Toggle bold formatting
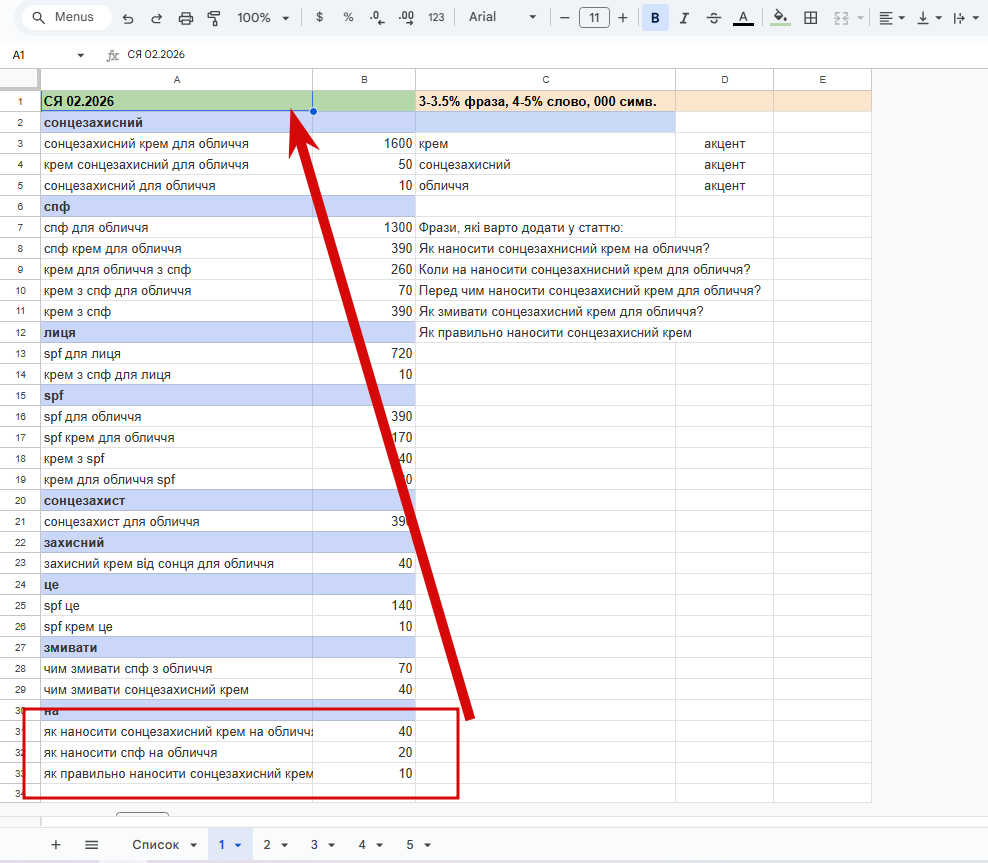This screenshot has height=863, width=988. pyautogui.click(x=655, y=18)
